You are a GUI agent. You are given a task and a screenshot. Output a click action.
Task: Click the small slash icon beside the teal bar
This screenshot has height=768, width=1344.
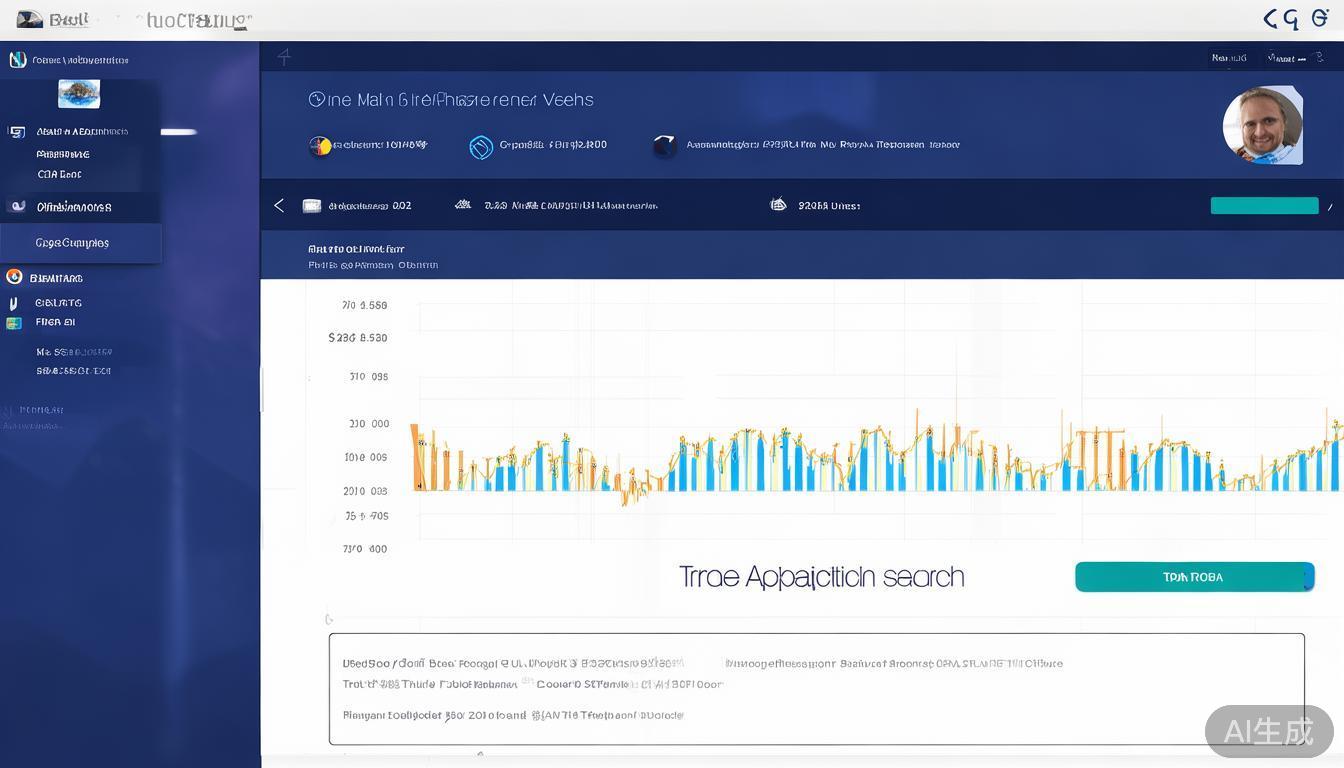[x=1330, y=207]
